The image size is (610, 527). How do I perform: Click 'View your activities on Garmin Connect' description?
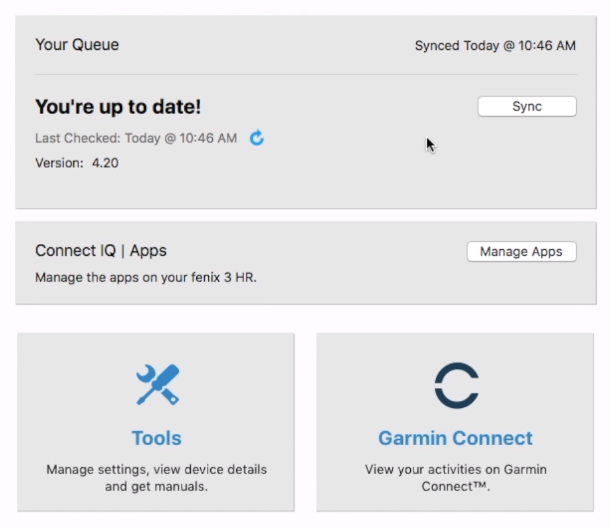[x=456, y=478]
